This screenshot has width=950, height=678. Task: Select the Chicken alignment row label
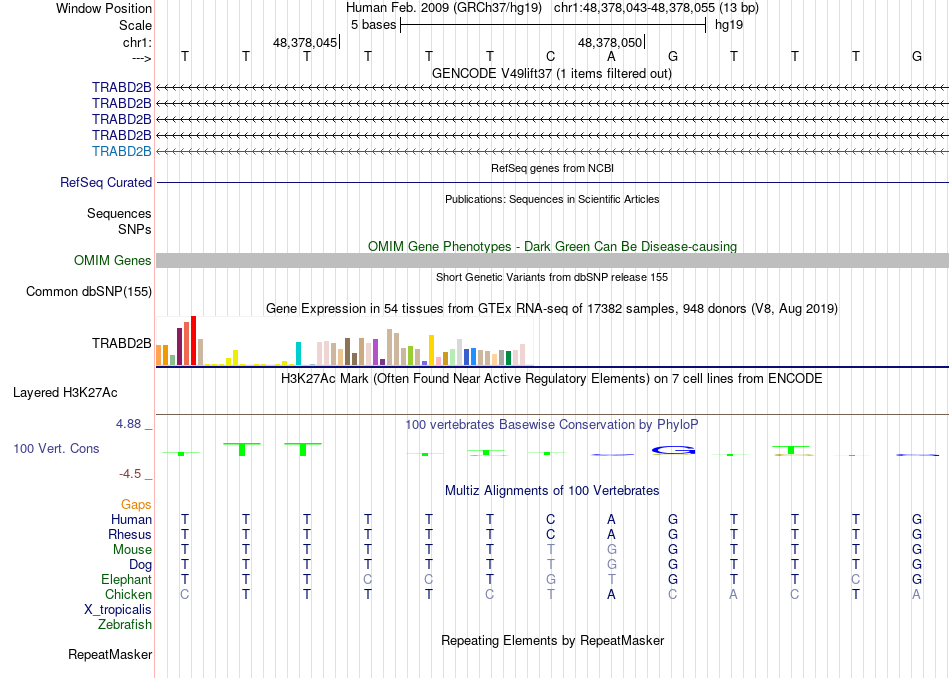point(128,594)
